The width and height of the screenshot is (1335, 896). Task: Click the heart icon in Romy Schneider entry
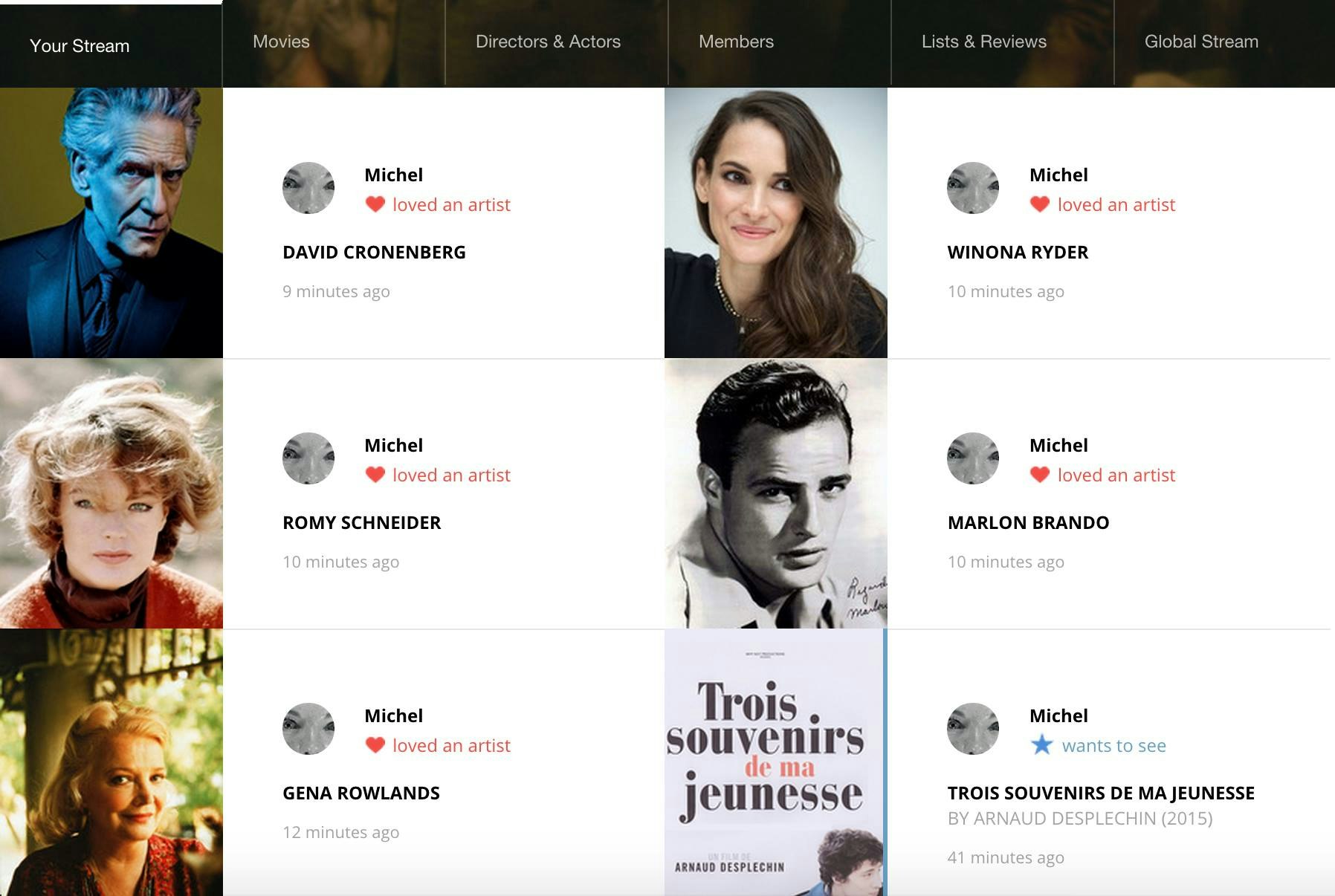tap(375, 475)
